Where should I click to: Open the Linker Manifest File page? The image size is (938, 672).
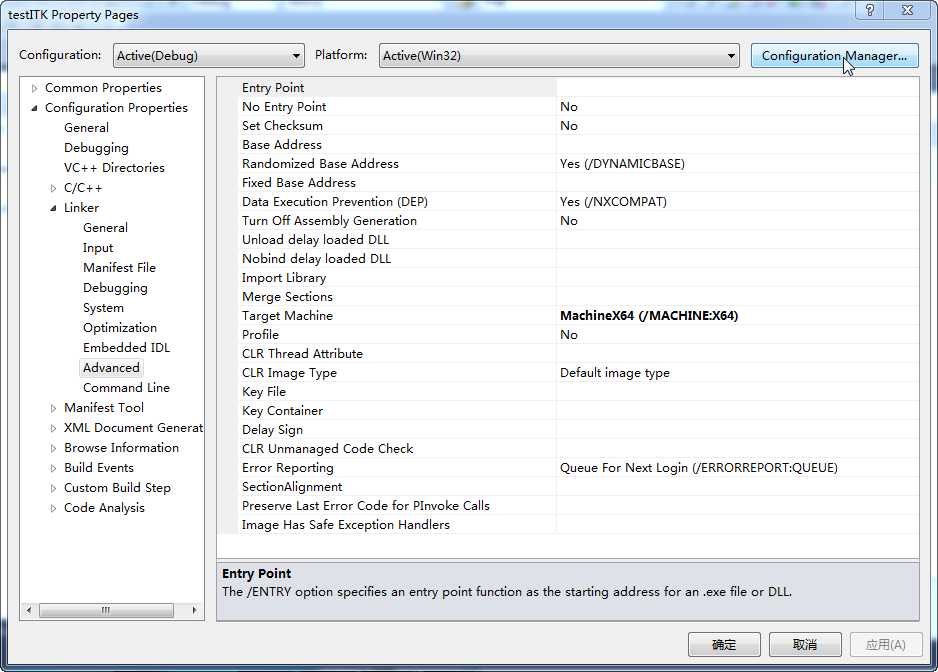coord(119,267)
